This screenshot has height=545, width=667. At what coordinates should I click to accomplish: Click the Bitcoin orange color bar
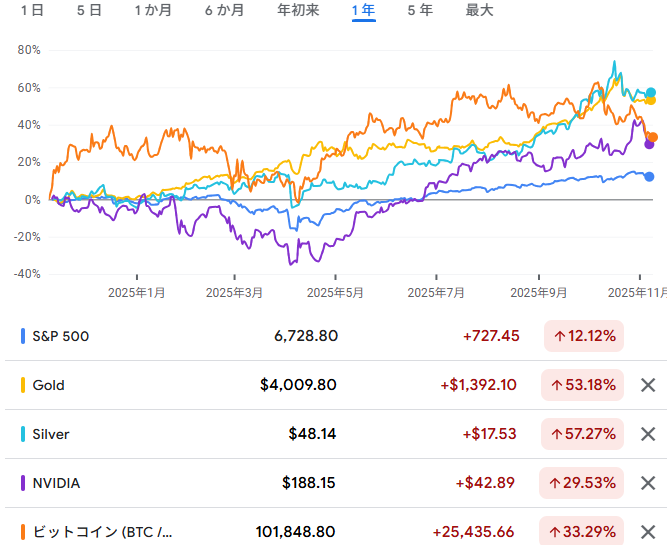[23, 532]
